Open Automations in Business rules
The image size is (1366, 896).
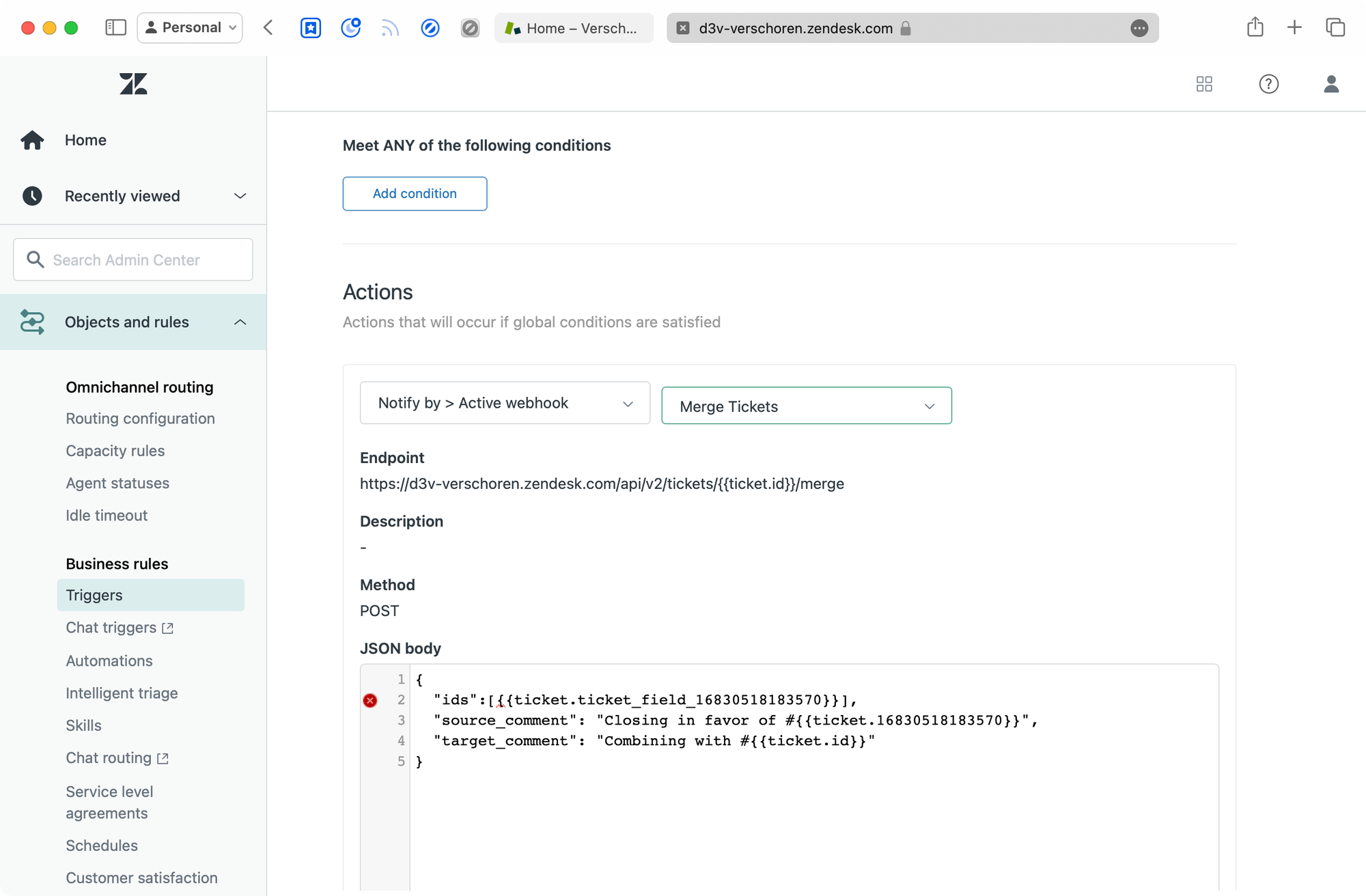pyautogui.click(x=109, y=661)
